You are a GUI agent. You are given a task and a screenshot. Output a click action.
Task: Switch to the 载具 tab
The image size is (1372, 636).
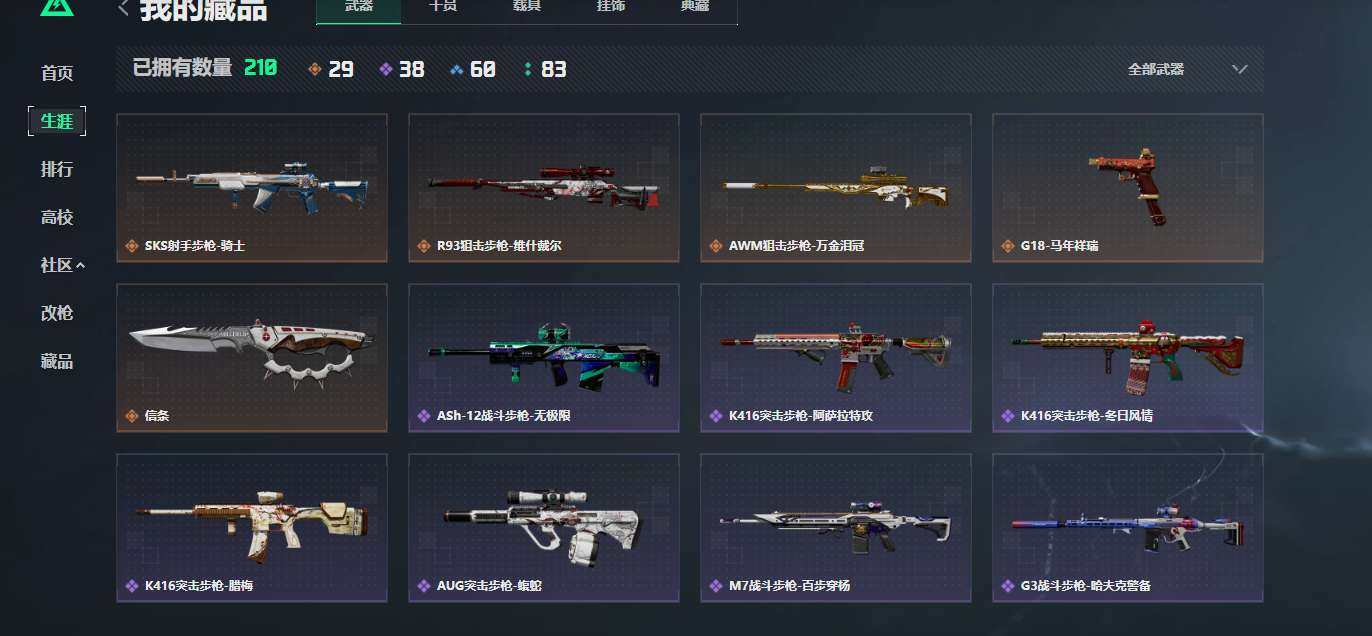point(526,7)
